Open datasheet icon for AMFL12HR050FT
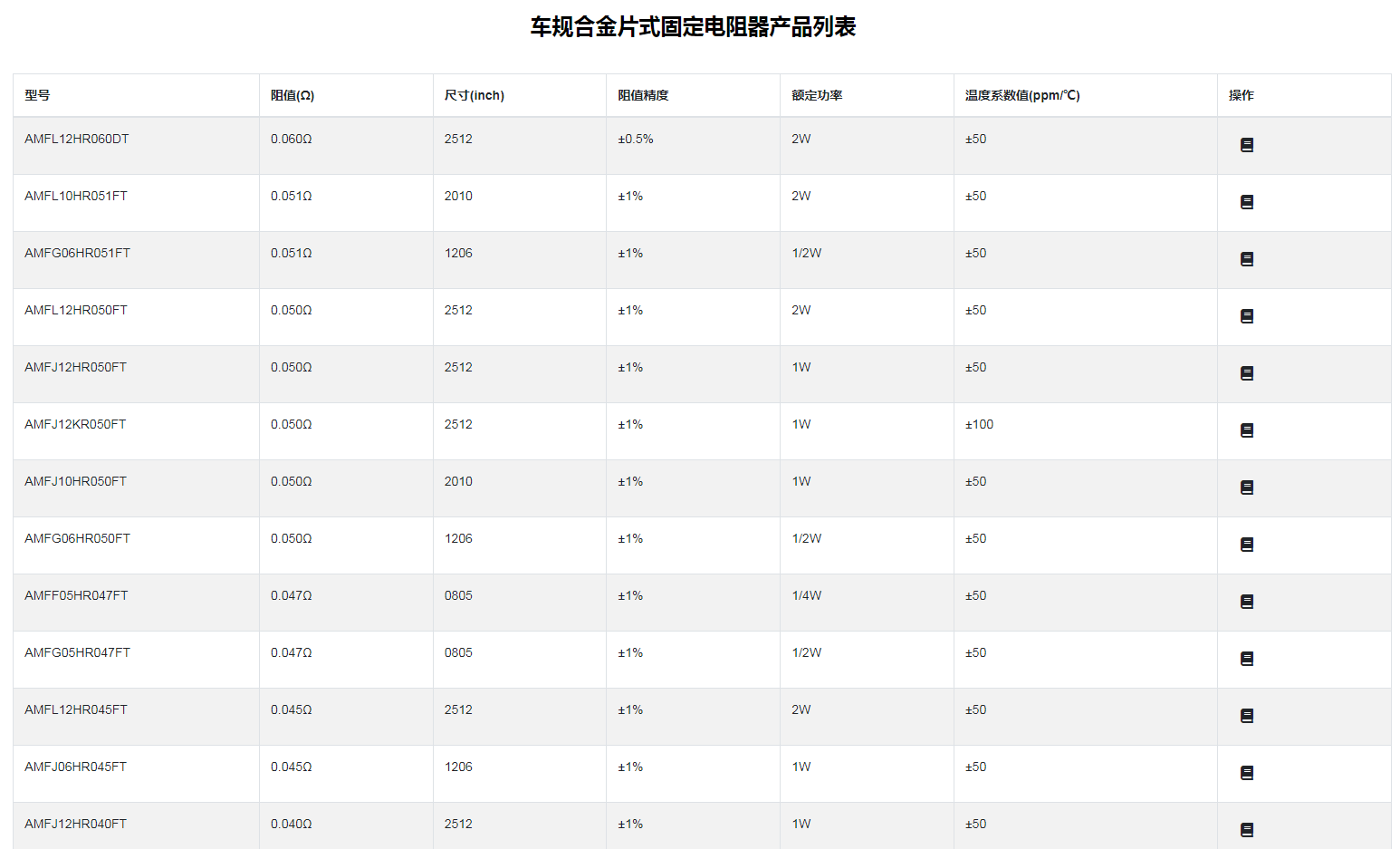 pos(1247,316)
